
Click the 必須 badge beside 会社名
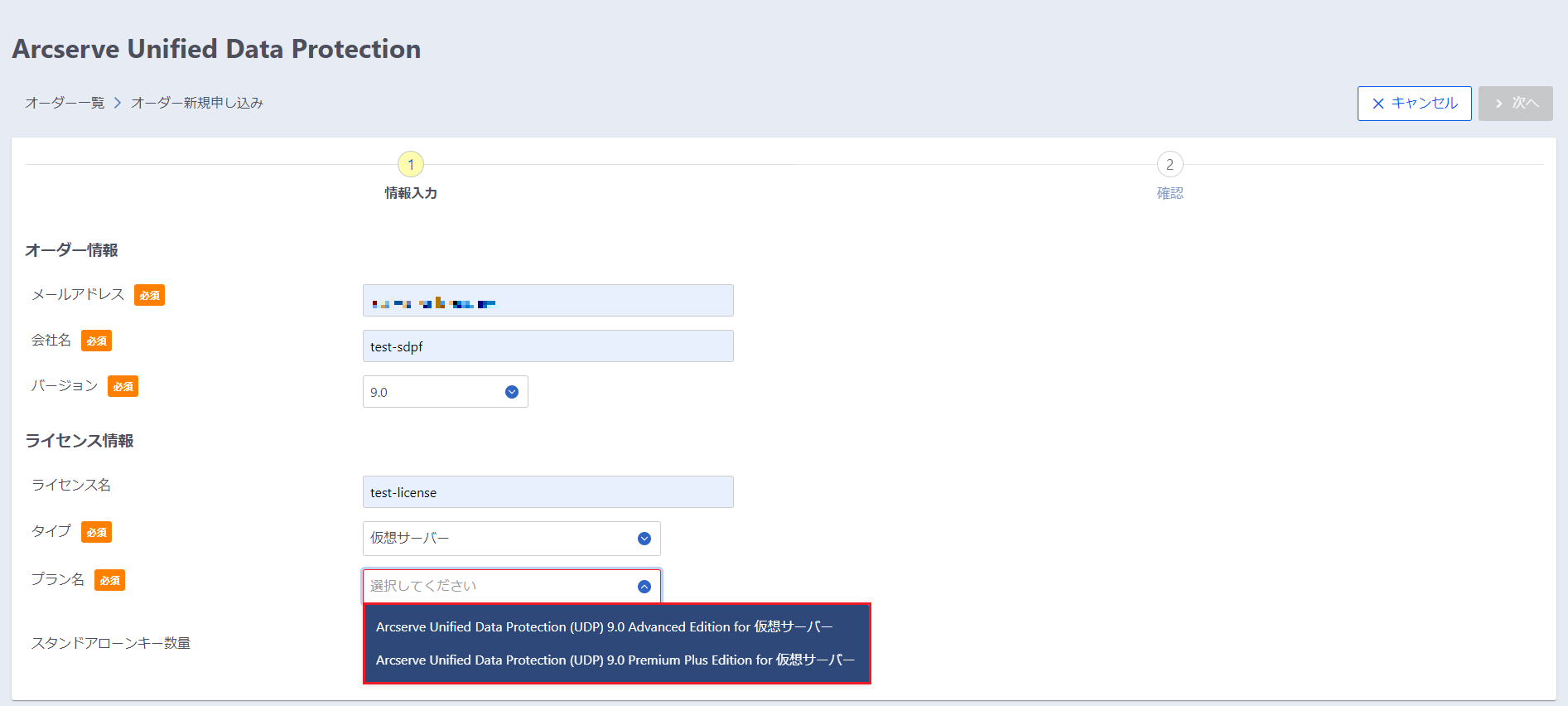(x=97, y=341)
